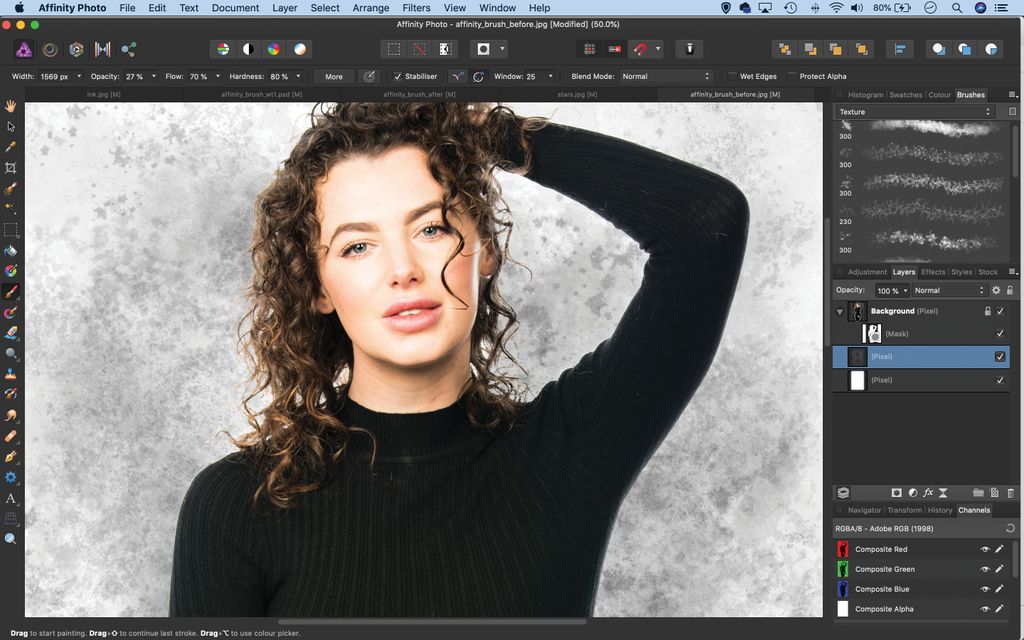Open the Filters menu
The width and height of the screenshot is (1024, 640).
click(x=416, y=8)
